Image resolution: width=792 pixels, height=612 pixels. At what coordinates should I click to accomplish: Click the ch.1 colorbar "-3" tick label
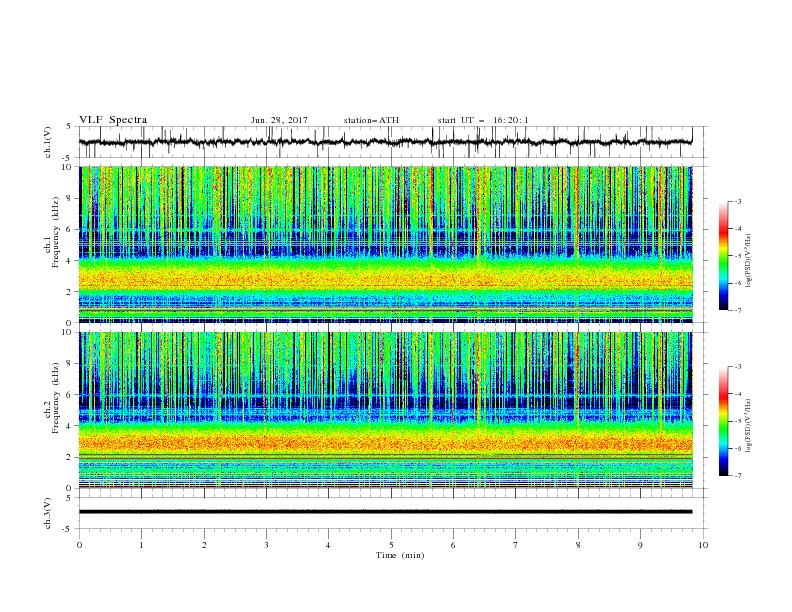737,201
